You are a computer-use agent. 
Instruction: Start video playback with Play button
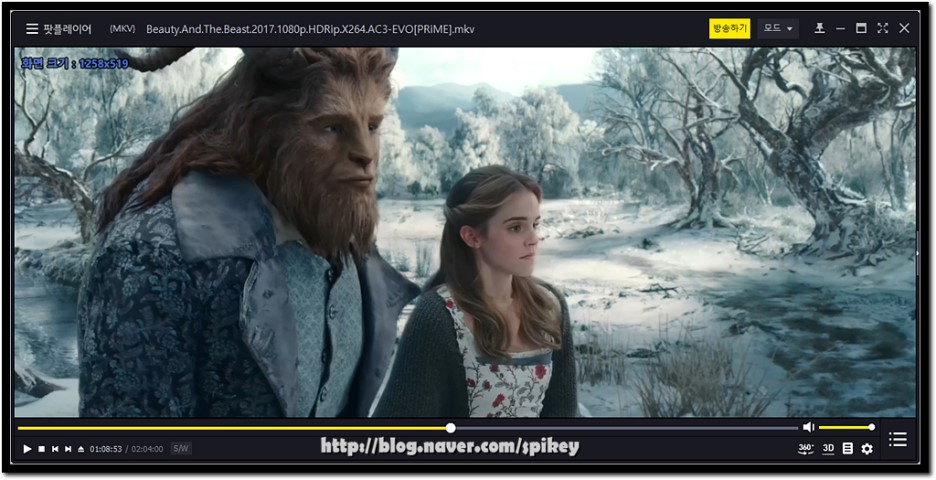pos(27,449)
